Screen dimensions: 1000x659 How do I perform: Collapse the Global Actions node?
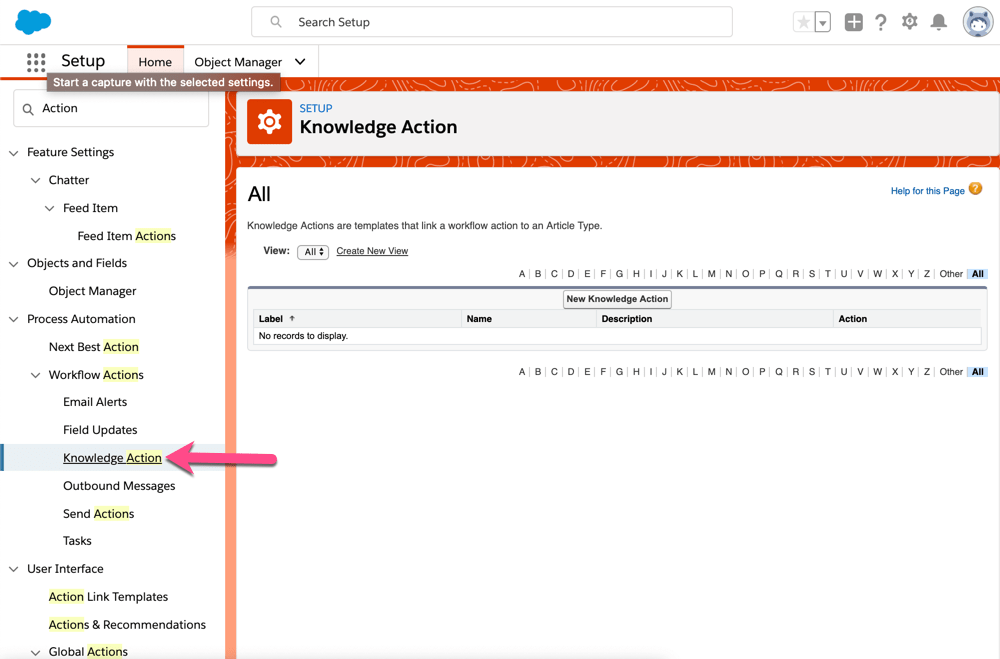coord(35,652)
